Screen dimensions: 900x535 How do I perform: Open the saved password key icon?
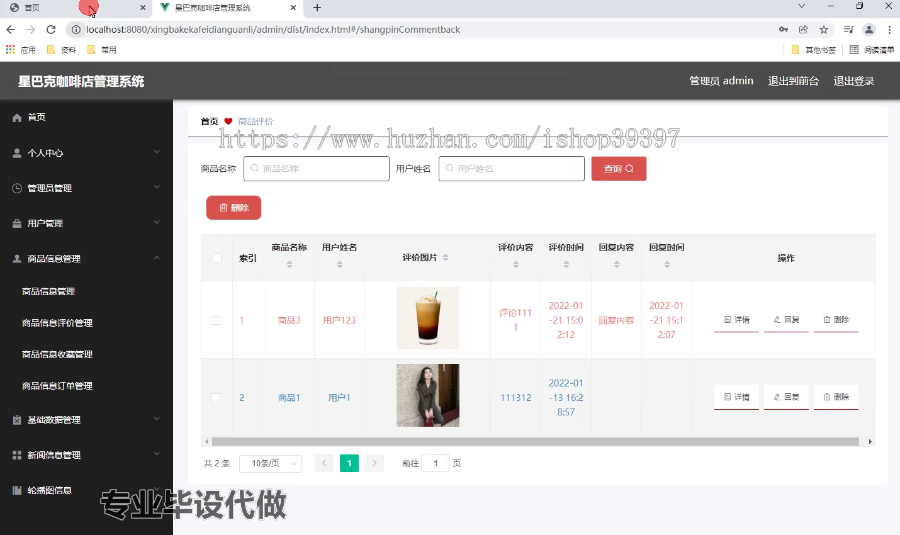(x=783, y=29)
